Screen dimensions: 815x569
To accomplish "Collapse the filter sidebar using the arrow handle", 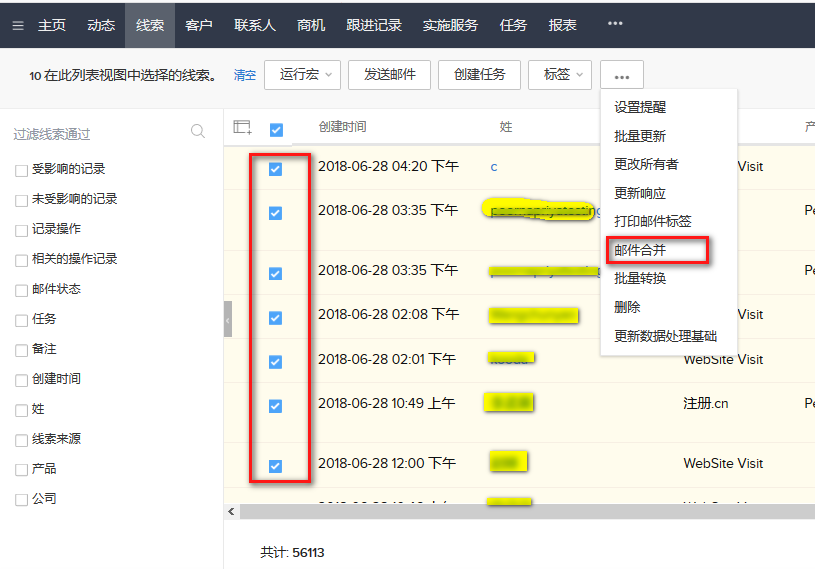I will tap(228, 320).
